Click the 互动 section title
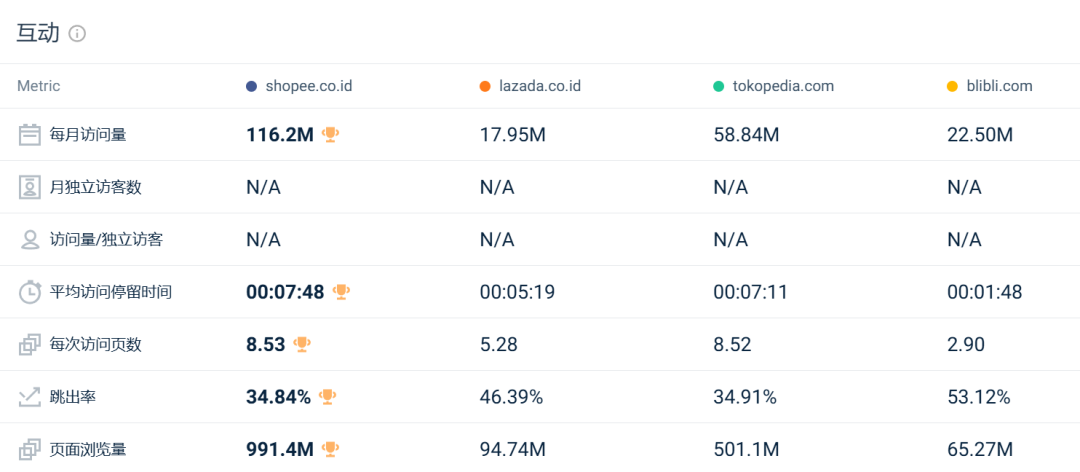The image size is (1080, 472). pos(38,33)
